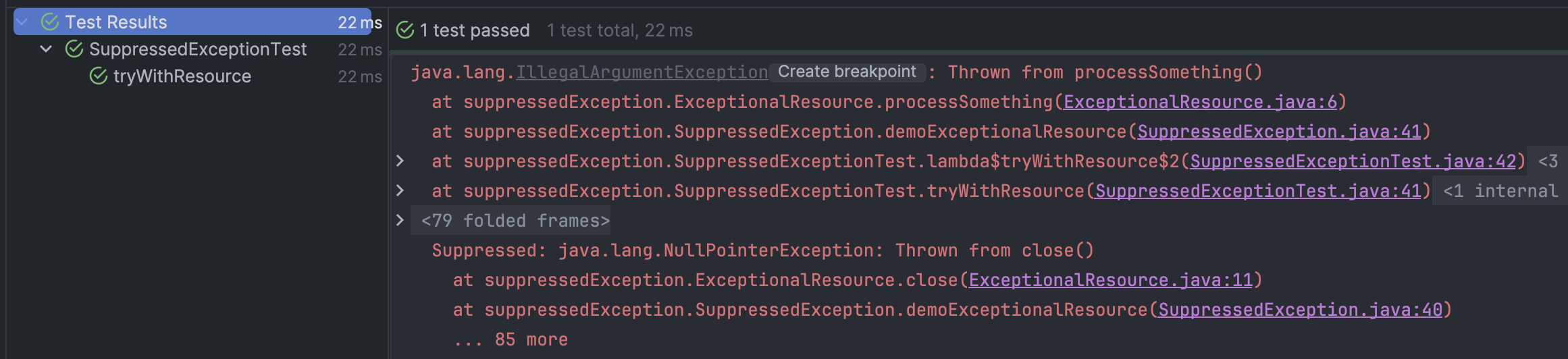This screenshot has width=1568, height=359.
Task: Click the '1 test passed' status icon
Action: (x=405, y=30)
